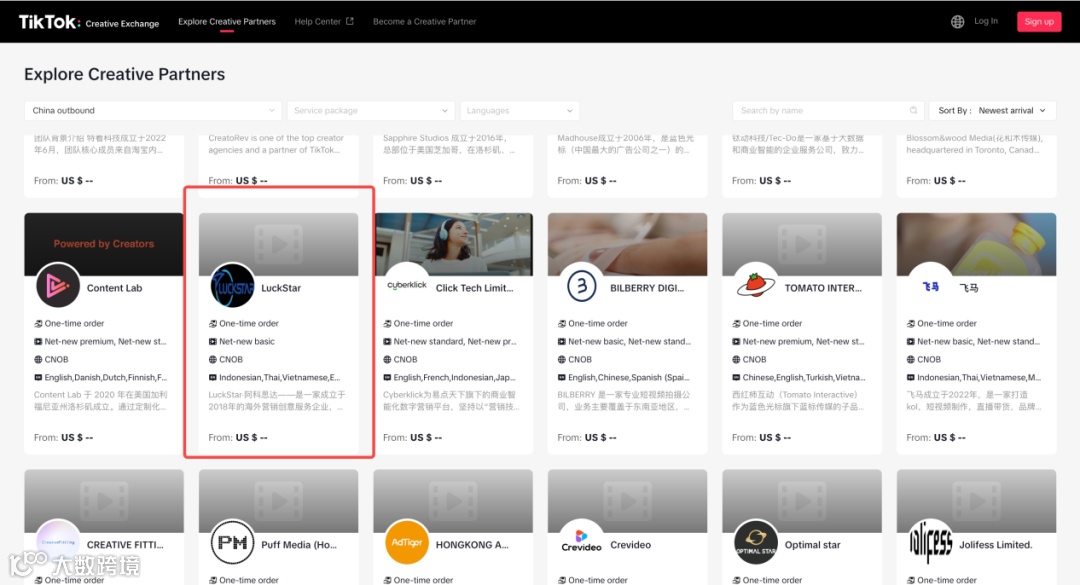Click the external link icon beside Help Center

point(350,21)
